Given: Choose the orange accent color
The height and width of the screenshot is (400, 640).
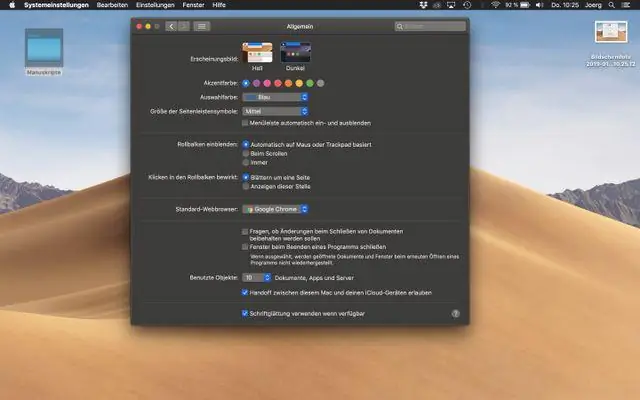Looking at the screenshot, I should (x=289, y=83).
